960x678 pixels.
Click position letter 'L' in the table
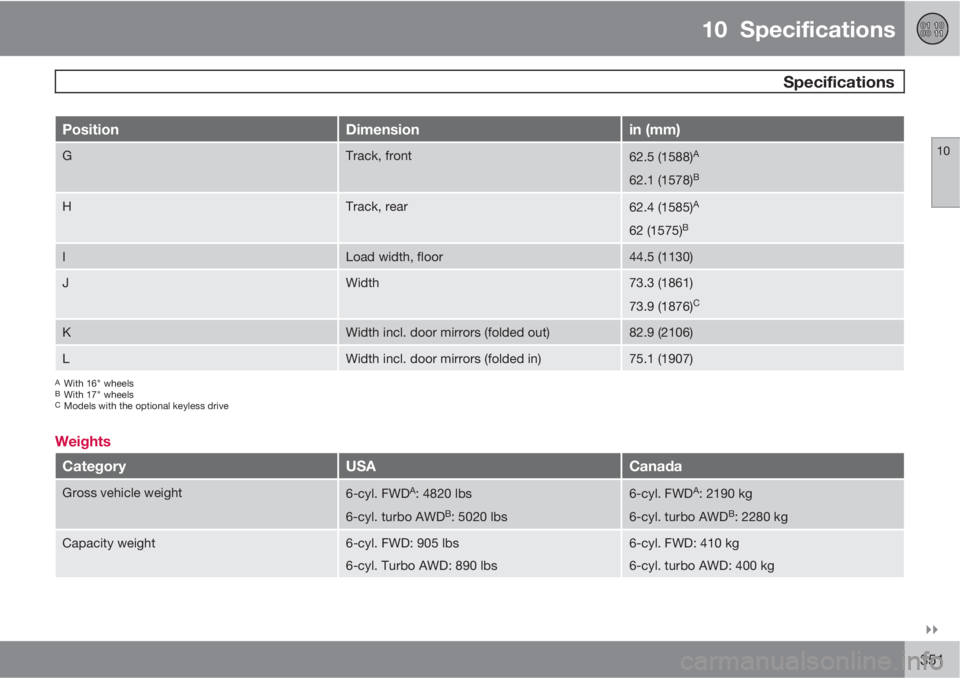66,358
